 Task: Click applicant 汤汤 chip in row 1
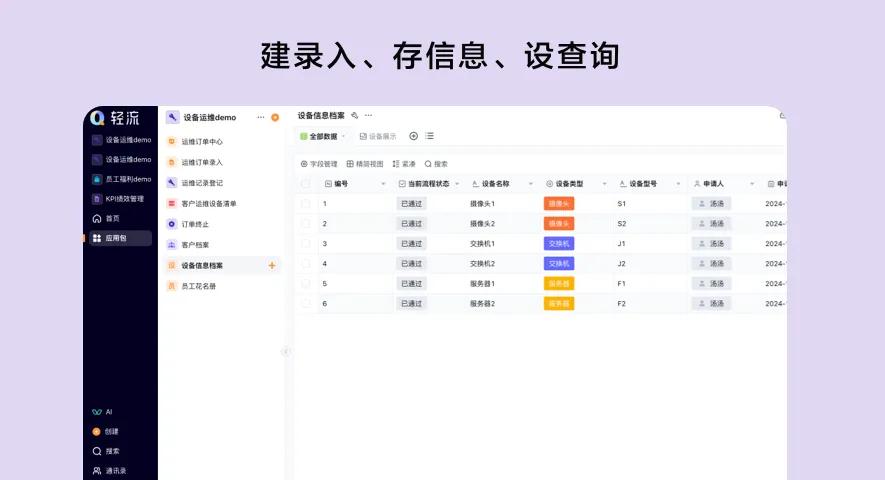tap(712, 203)
